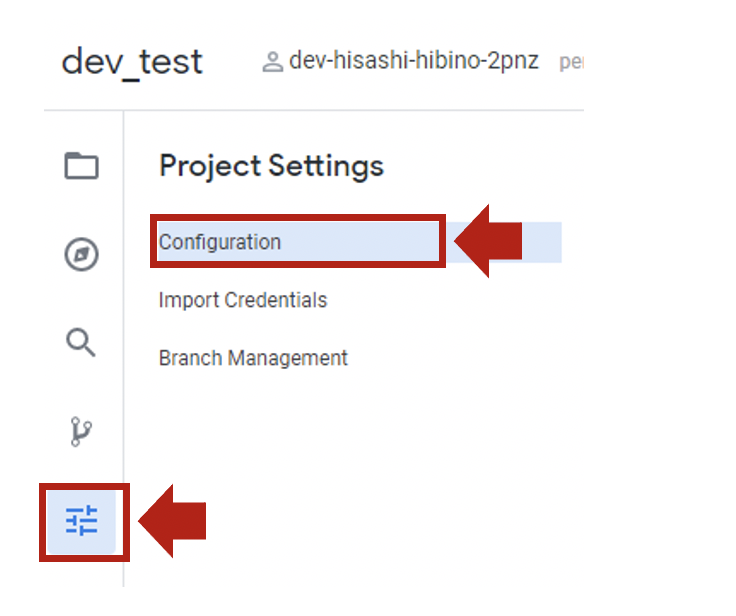Click the blue highlight right of Configuration's arrow

[543, 242]
